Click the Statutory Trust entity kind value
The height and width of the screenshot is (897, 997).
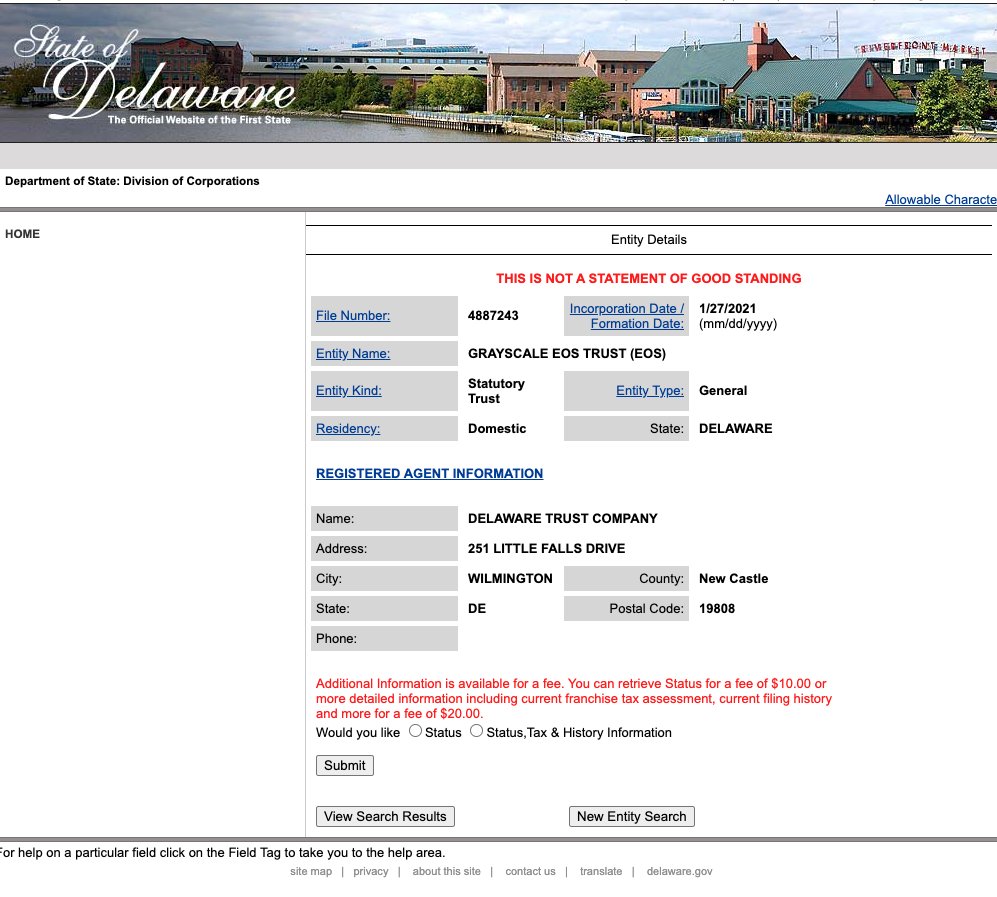496,391
